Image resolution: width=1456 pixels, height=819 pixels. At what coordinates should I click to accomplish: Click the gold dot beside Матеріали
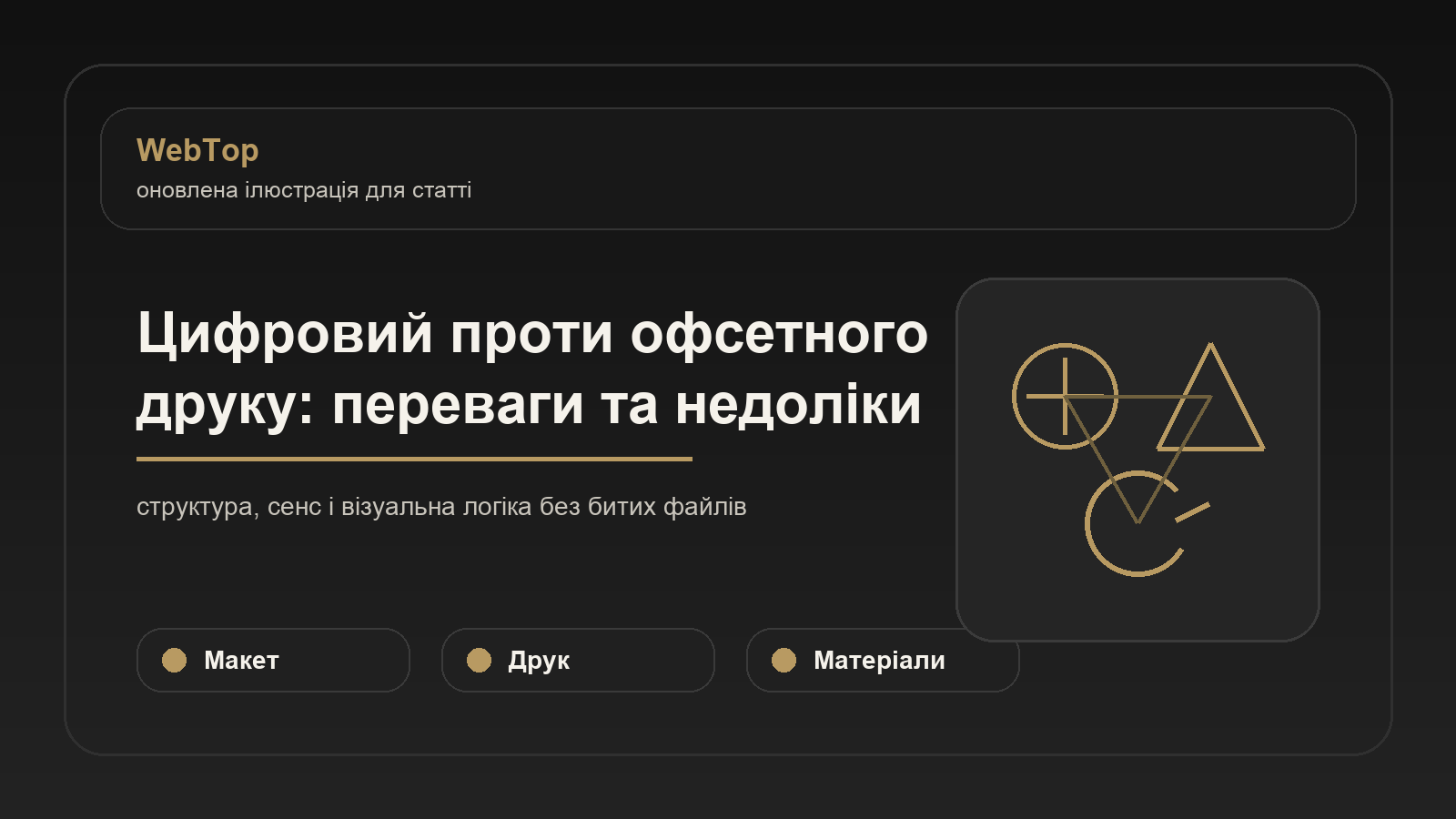point(784,660)
